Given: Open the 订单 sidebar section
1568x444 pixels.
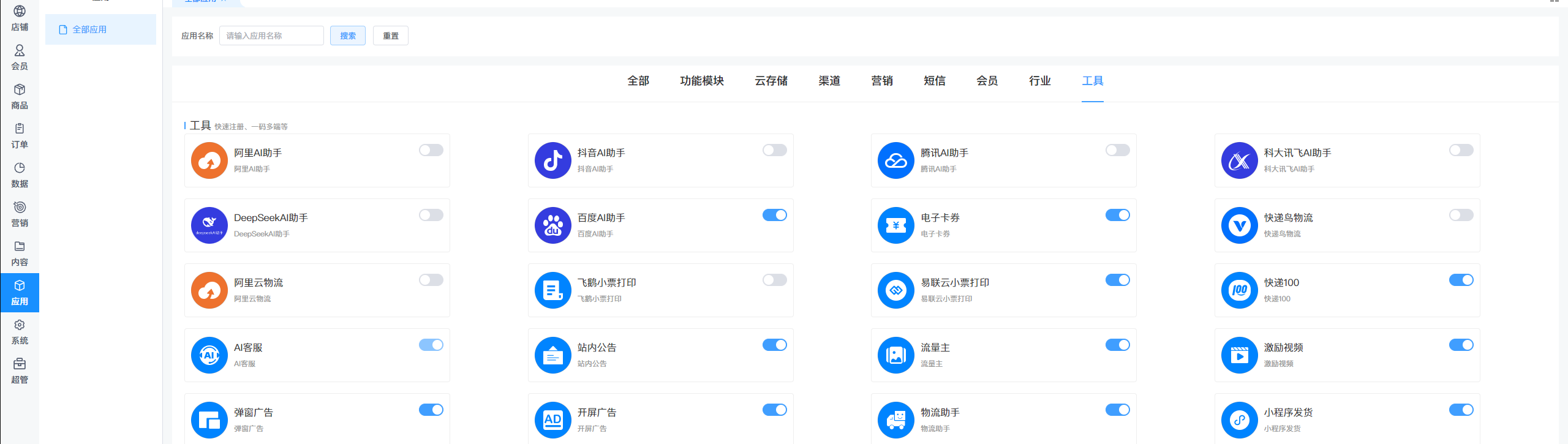Looking at the screenshot, I should [x=20, y=136].
